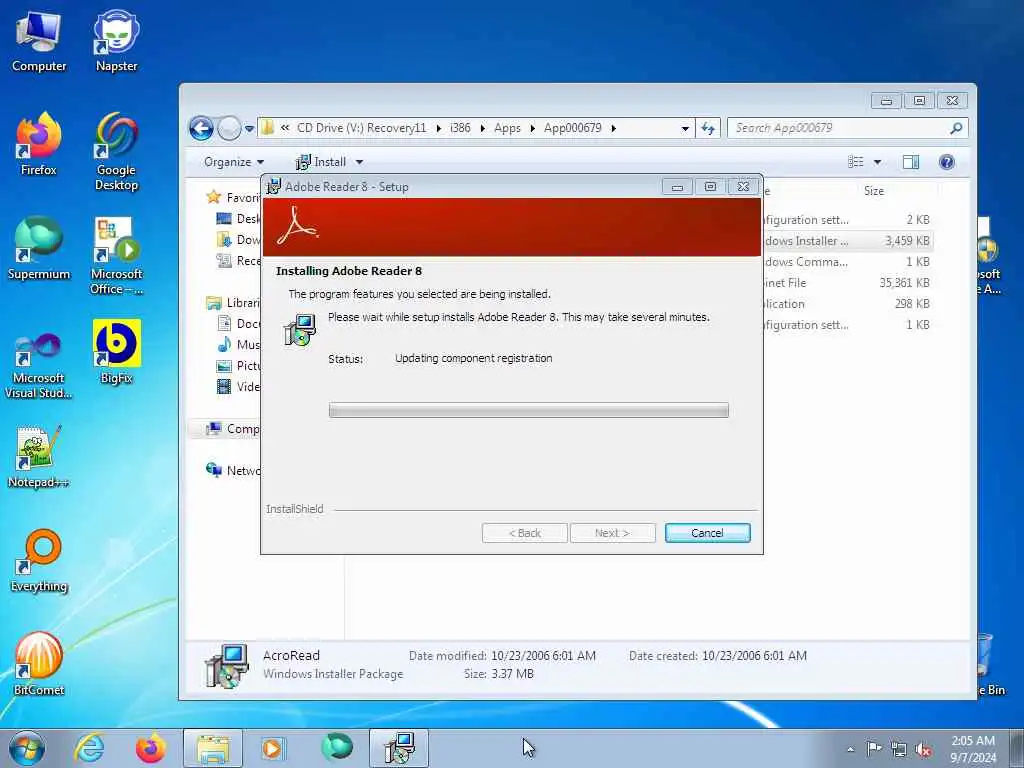Sort by the Size column header

click(874, 191)
